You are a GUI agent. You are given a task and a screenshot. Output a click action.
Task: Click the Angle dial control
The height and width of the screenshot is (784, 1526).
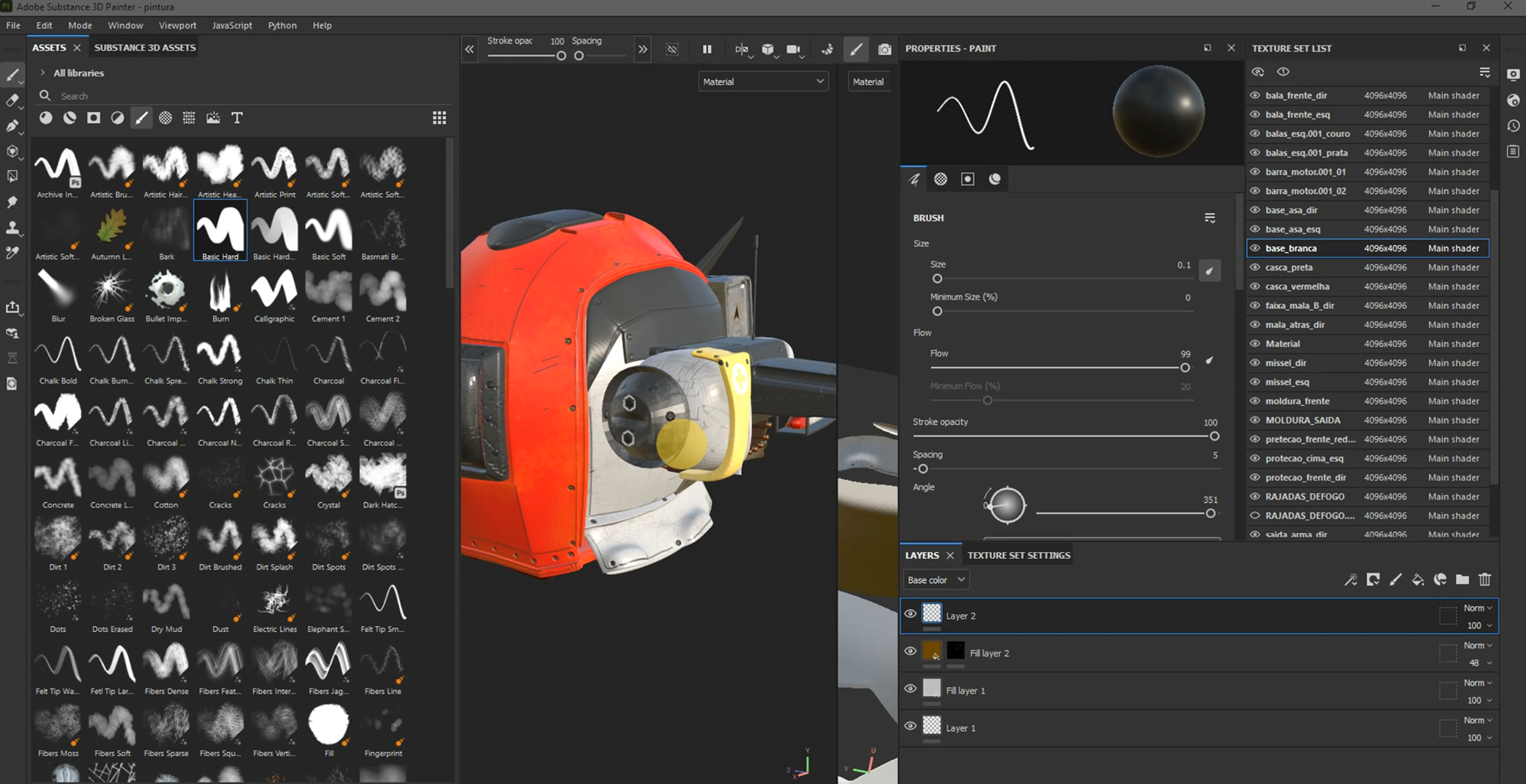[1006, 505]
